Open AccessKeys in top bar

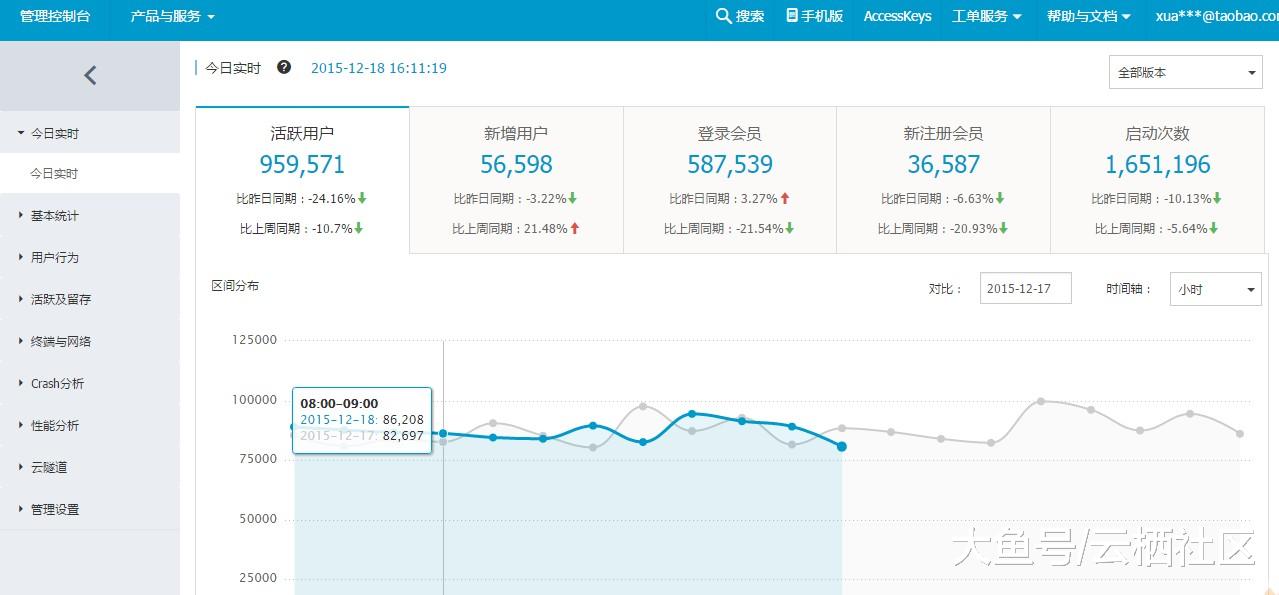click(897, 16)
